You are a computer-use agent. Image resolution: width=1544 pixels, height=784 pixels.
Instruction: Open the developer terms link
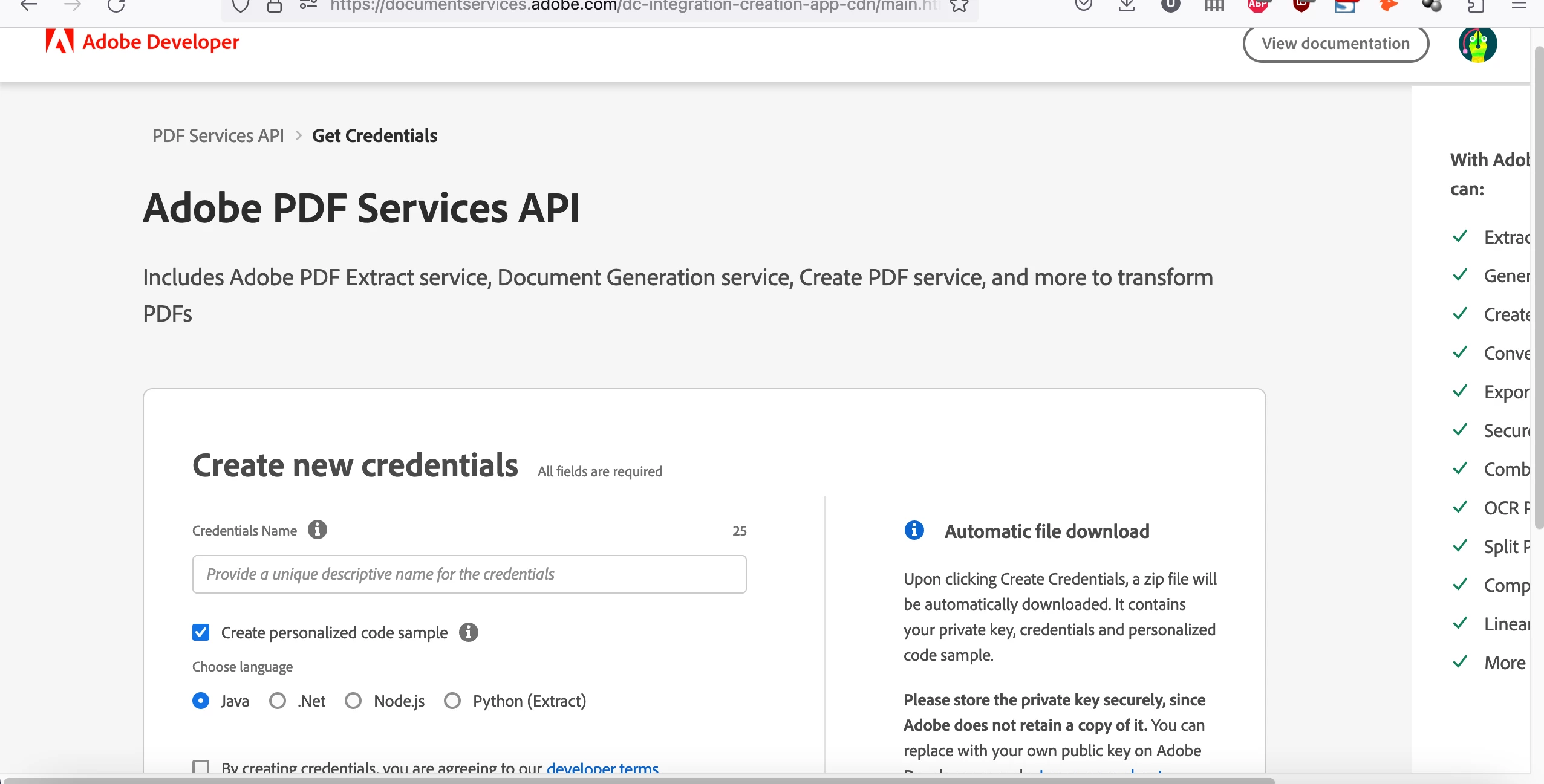click(x=602, y=768)
